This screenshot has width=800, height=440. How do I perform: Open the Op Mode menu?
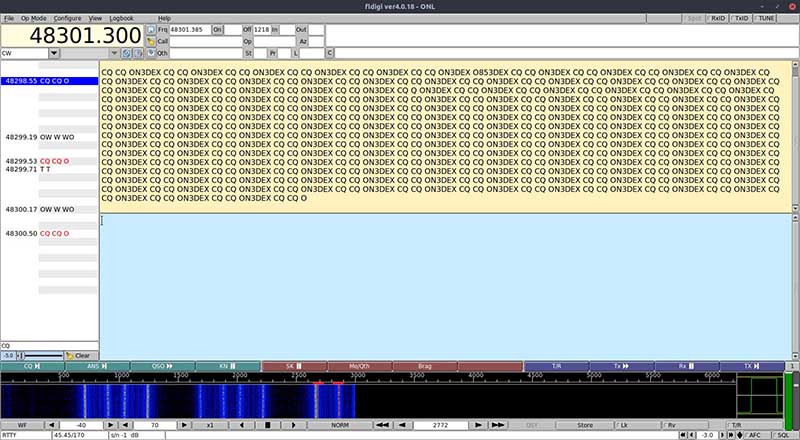click(x=34, y=18)
